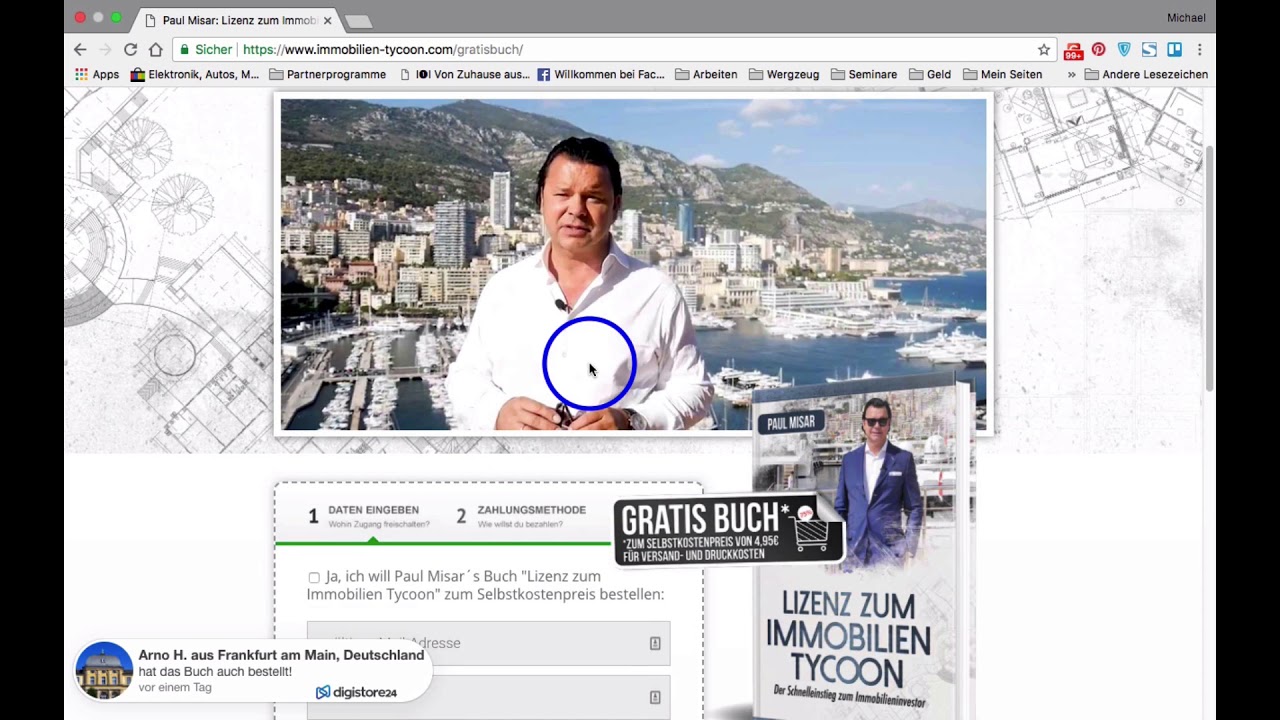Click the address bar URL

click(383, 49)
